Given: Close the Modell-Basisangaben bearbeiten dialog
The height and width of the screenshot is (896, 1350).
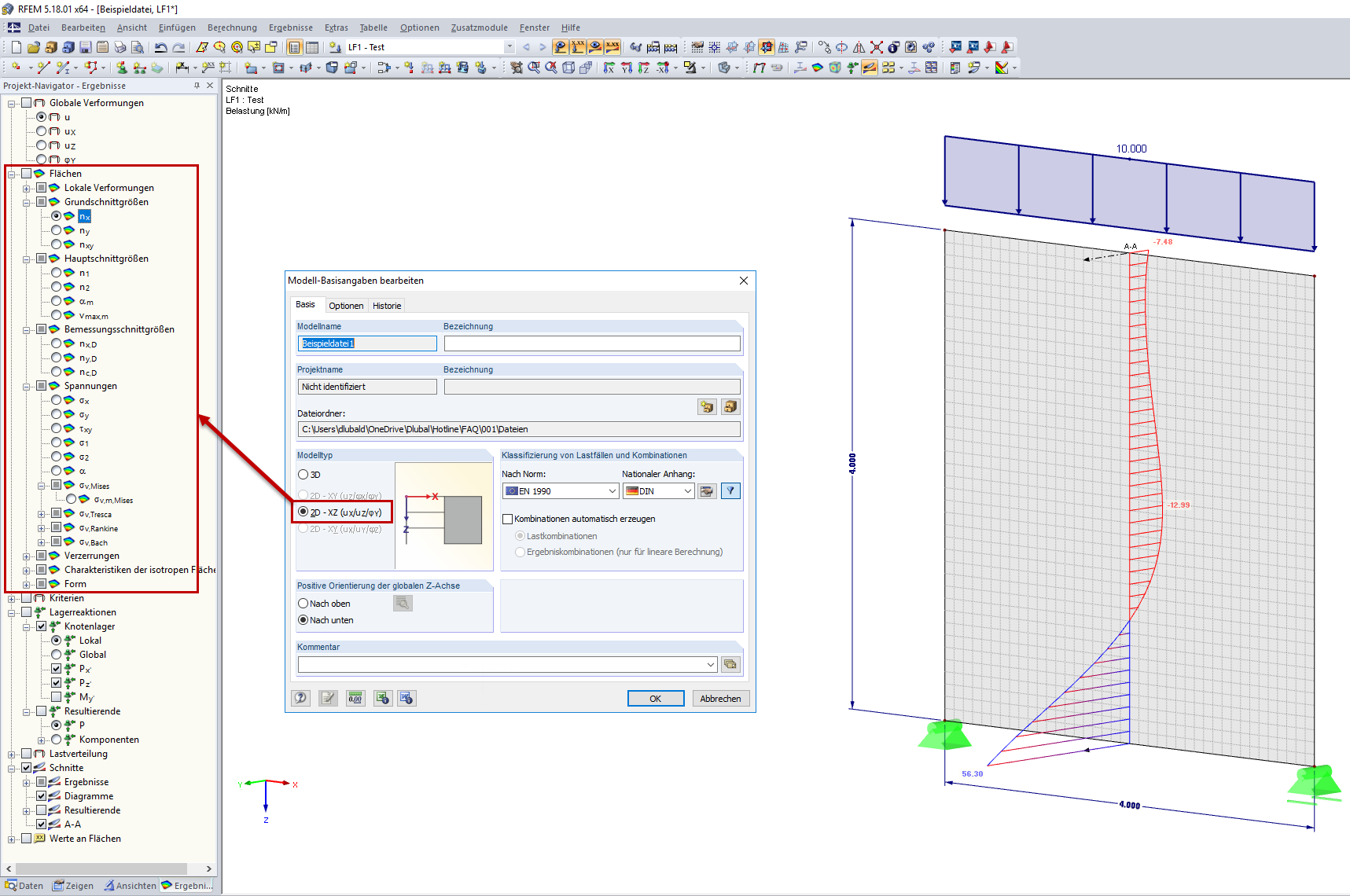Looking at the screenshot, I should tap(744, 281).
